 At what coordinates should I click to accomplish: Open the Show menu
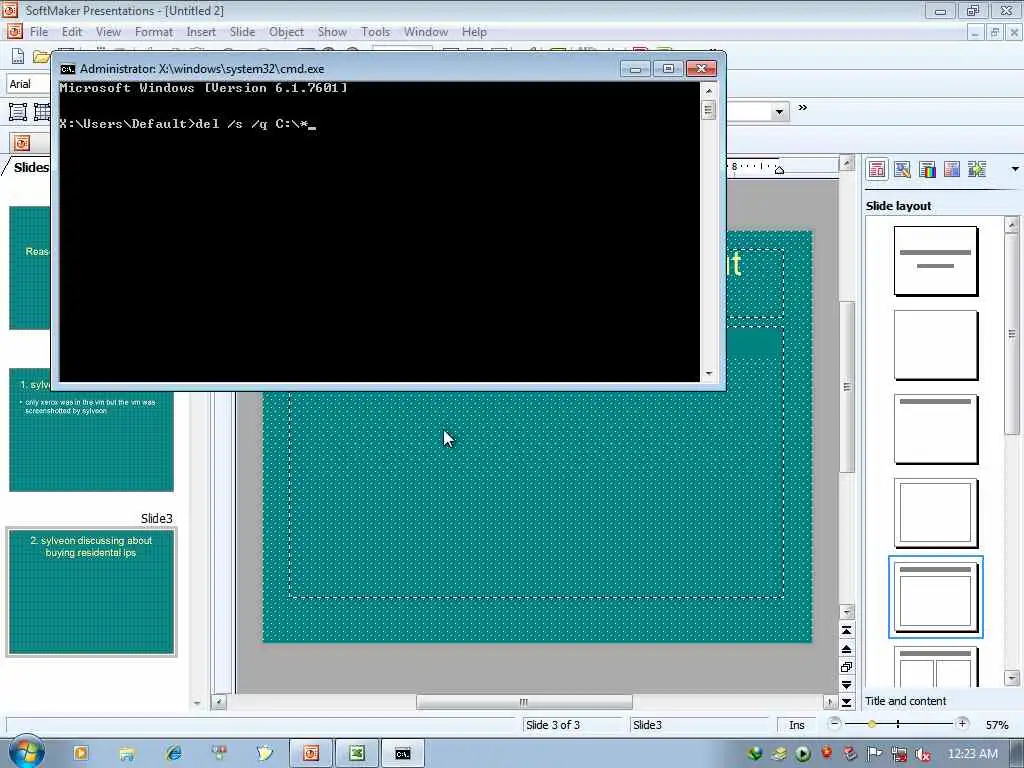(332, 32)
